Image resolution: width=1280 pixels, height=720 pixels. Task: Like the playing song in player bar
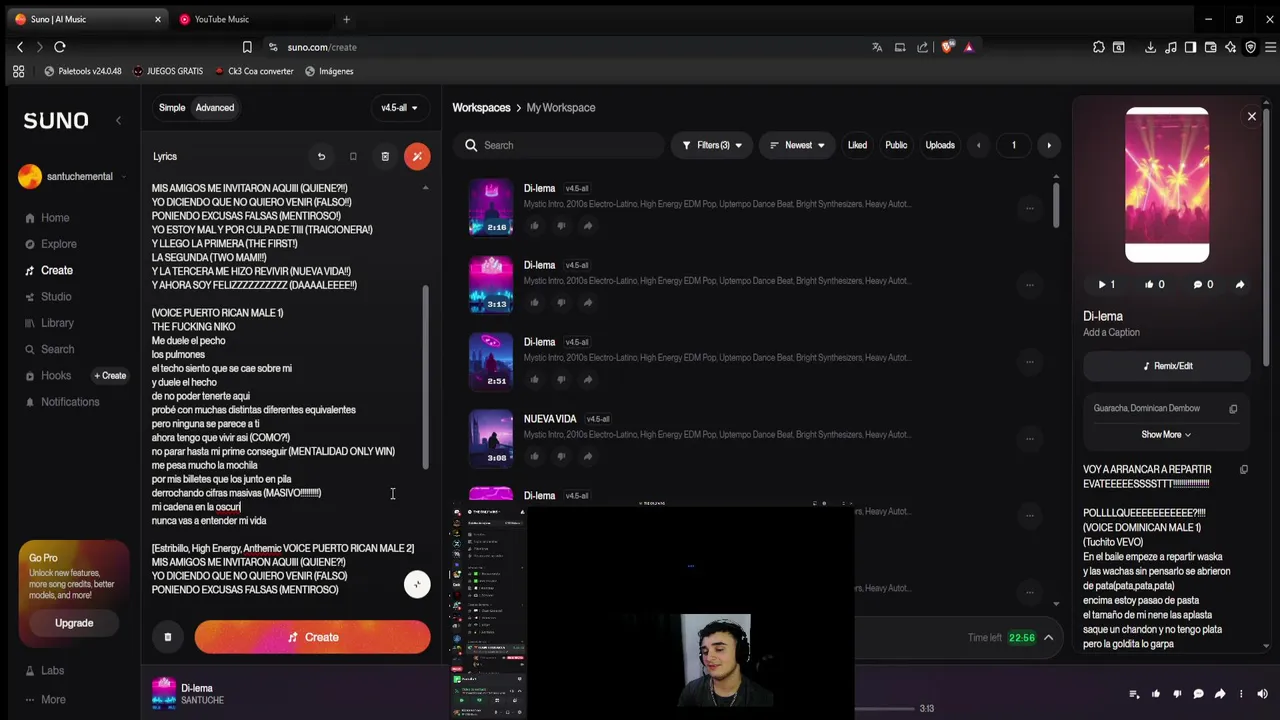(x=1156, y=694)
